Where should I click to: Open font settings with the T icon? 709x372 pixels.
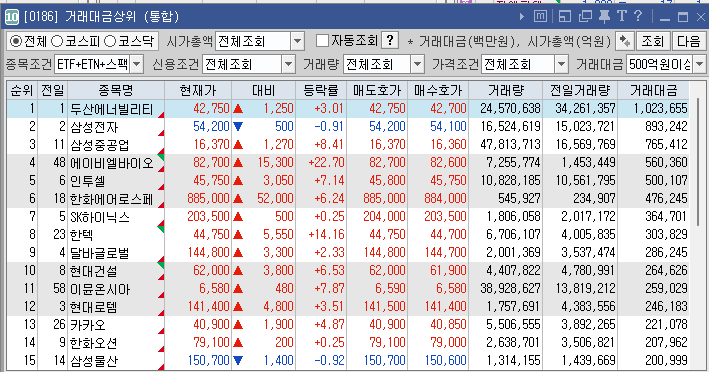(622, 16)
